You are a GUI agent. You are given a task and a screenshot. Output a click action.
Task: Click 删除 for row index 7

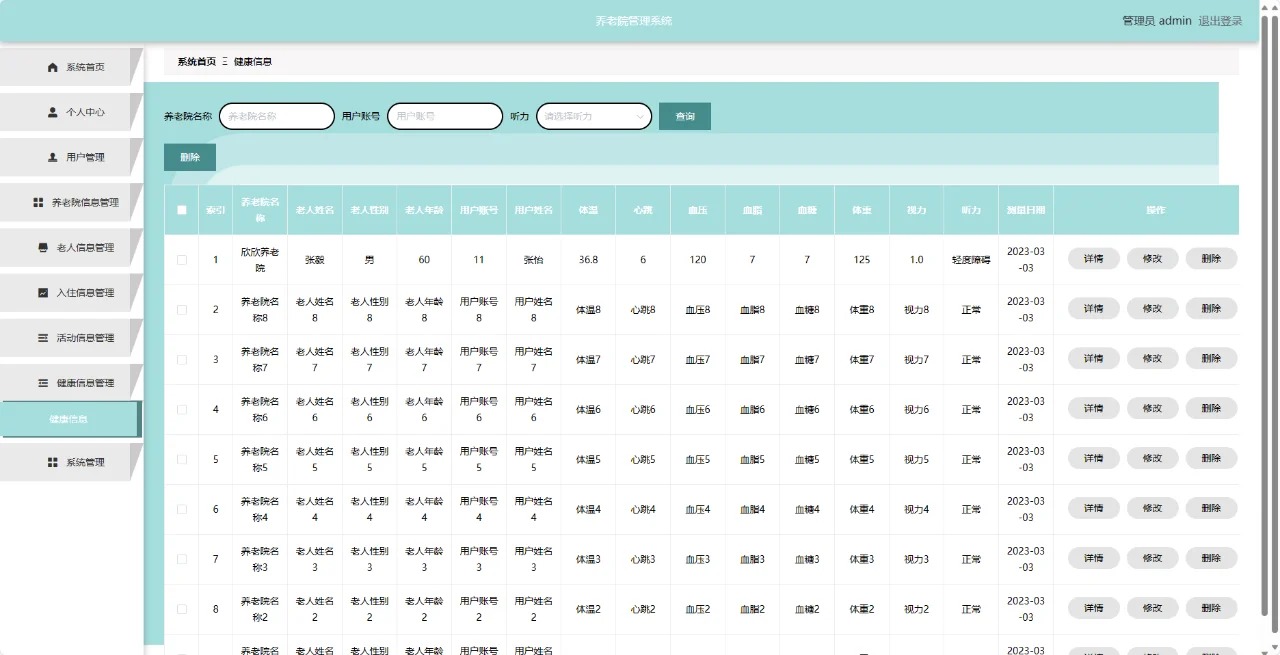(1212, 558)
